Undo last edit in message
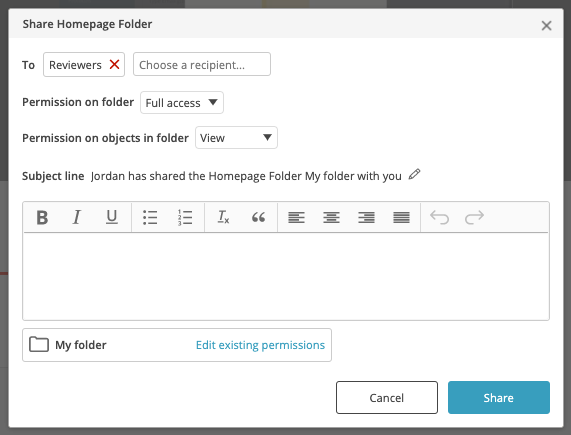The width and height of the screenshot is (571, 435). [x=440, y=217]
